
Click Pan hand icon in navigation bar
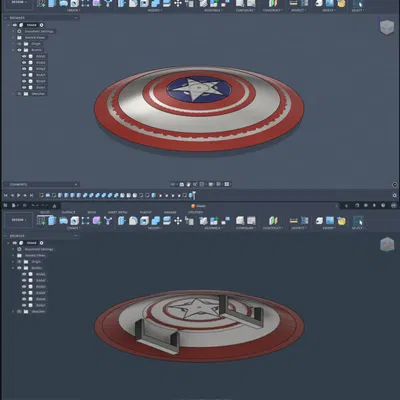(x=188, y=184)
